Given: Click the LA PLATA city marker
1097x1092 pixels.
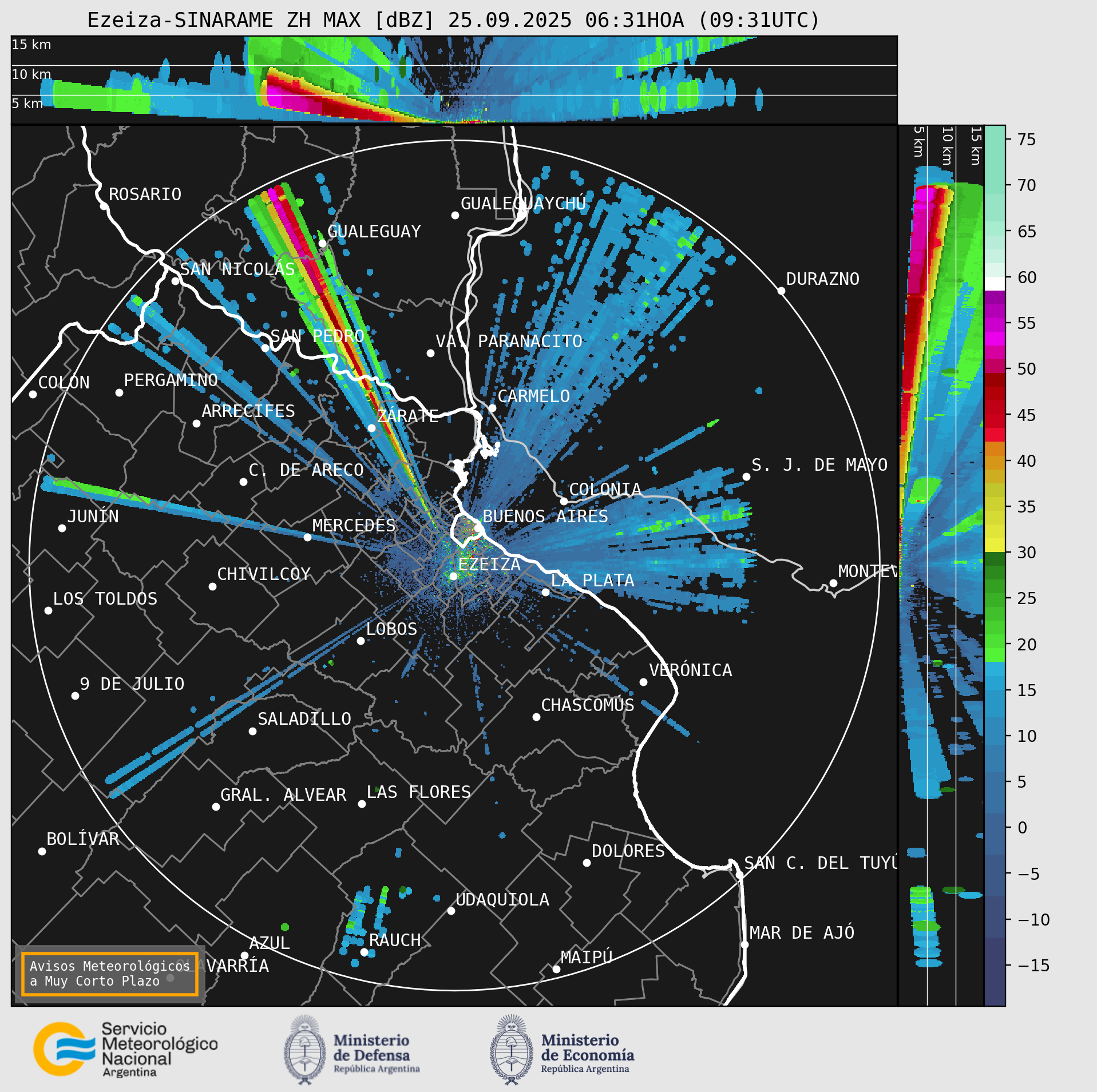Looking at the screenshot, I should pyautogui.click(x=545, y=592).
